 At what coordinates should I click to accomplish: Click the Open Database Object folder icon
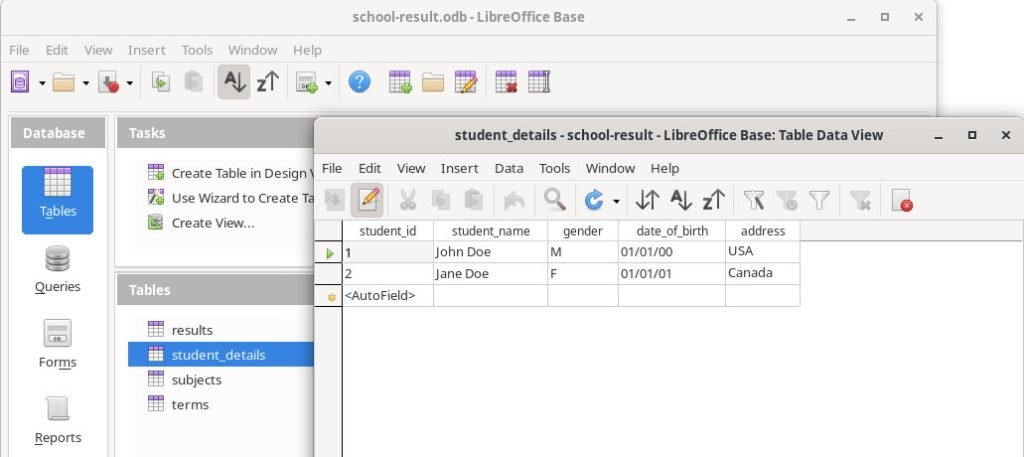(432, 82)
